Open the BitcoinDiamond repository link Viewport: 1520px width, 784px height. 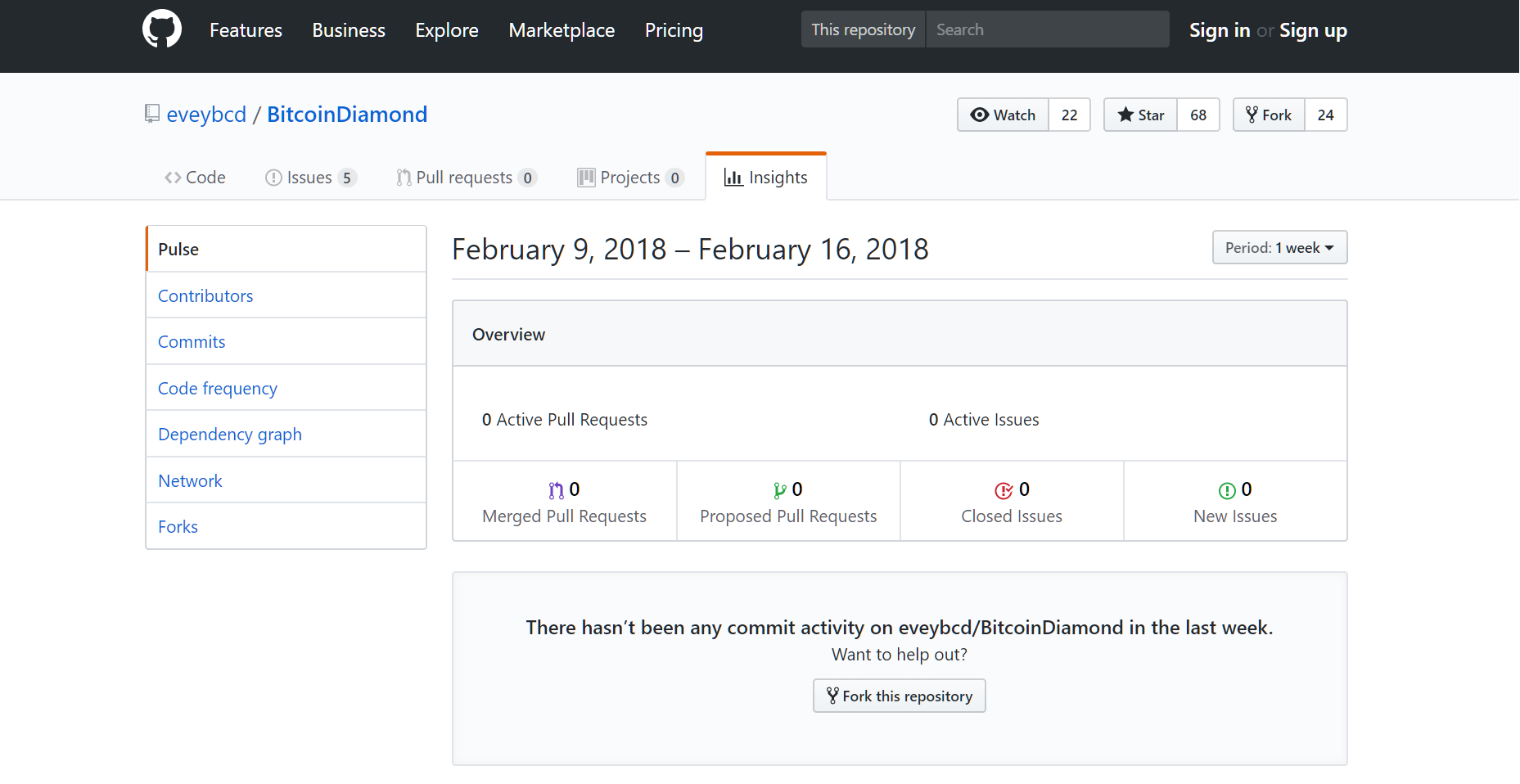(x=347, y=115)
